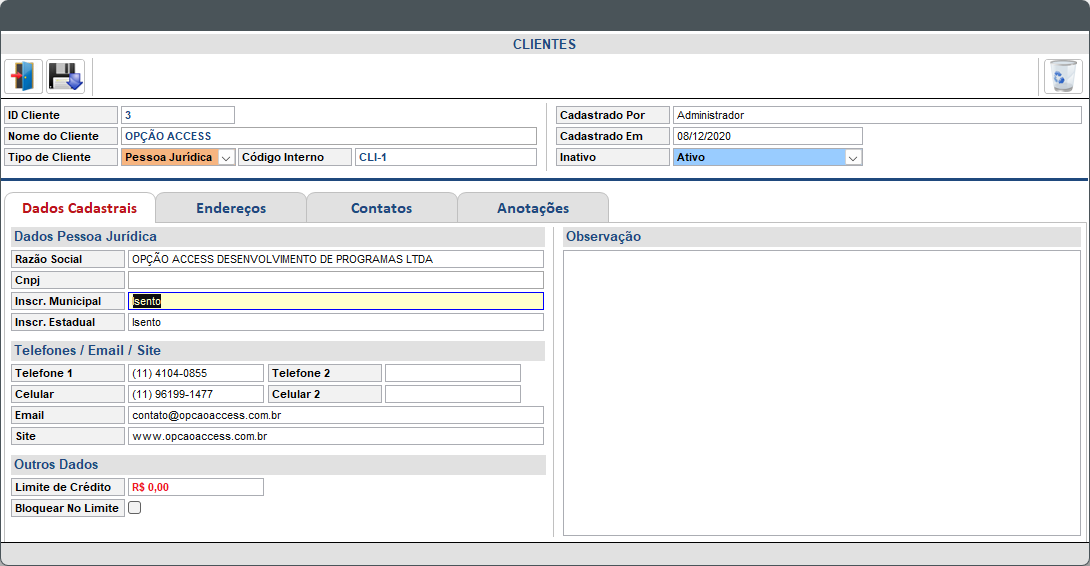Click the Dados Pessoa Jurídica heading
Screen dimensions: 1090x566
[x=86, y=236]
